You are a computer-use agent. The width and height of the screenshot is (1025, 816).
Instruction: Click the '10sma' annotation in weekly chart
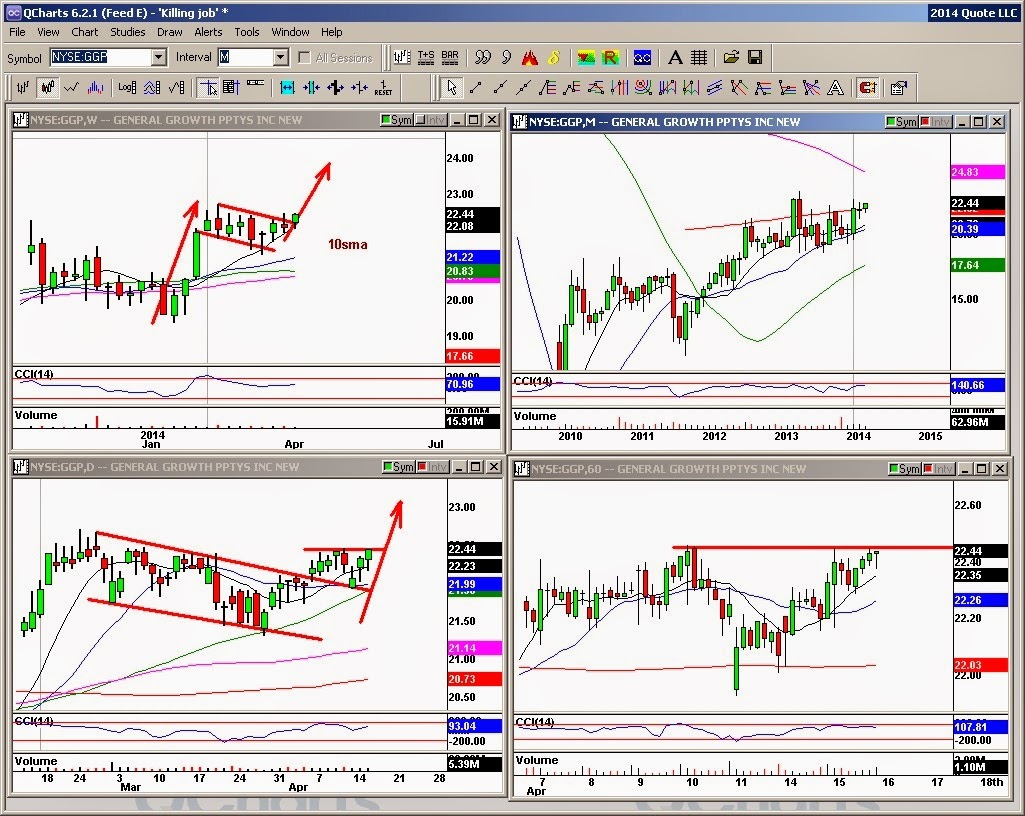348,245
